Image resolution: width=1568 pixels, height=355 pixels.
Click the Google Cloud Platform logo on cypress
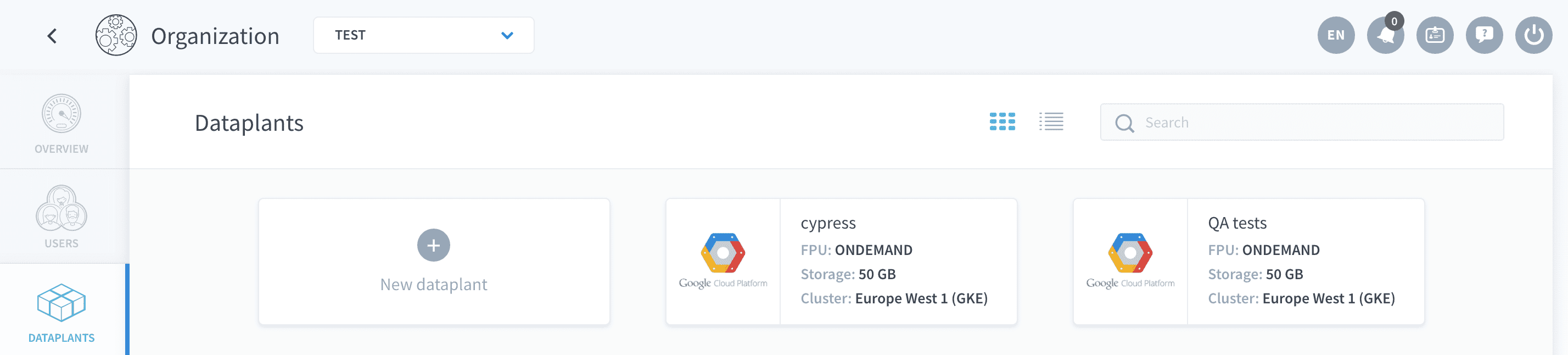723,261
